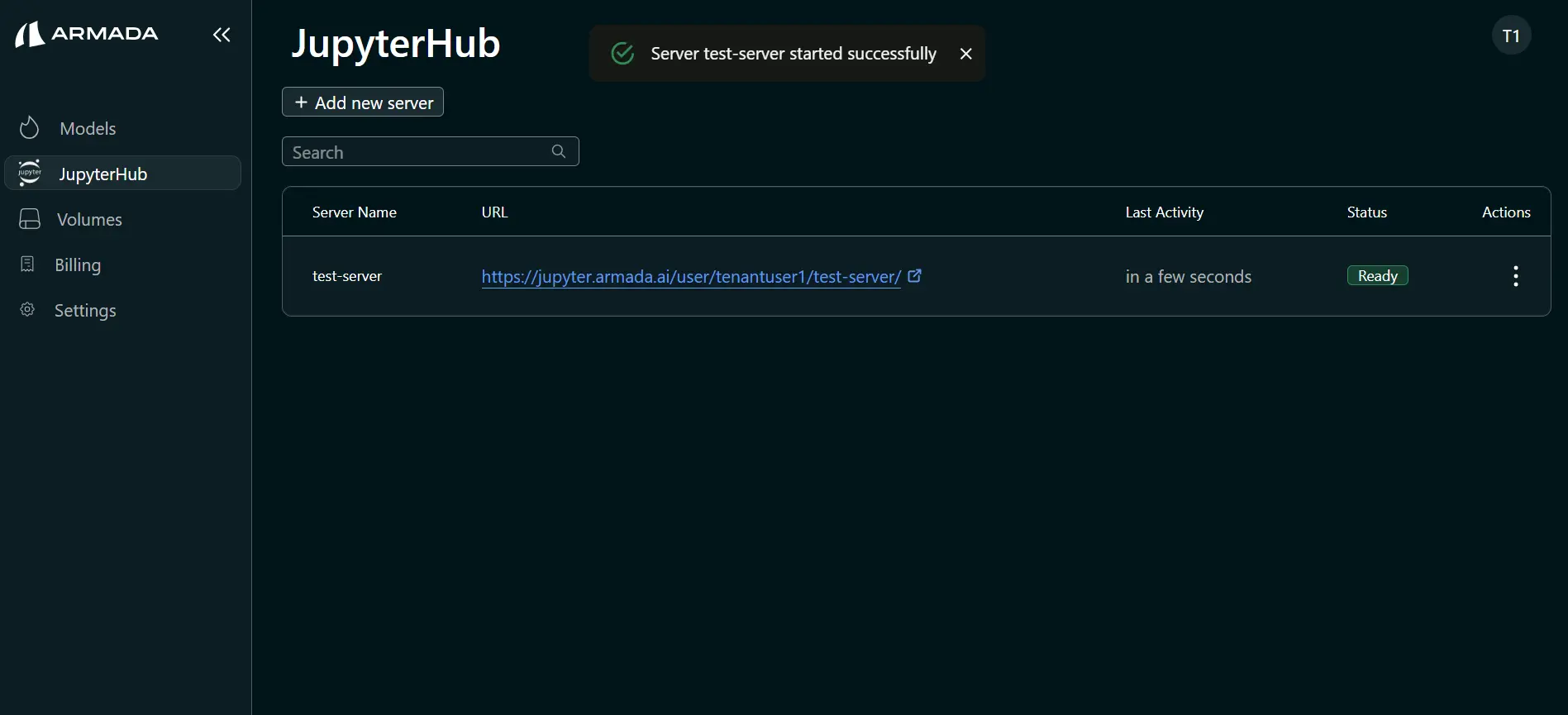Click the Armada logo
The height and width of the screenshot is (715, 1568).
pos(86,34)
